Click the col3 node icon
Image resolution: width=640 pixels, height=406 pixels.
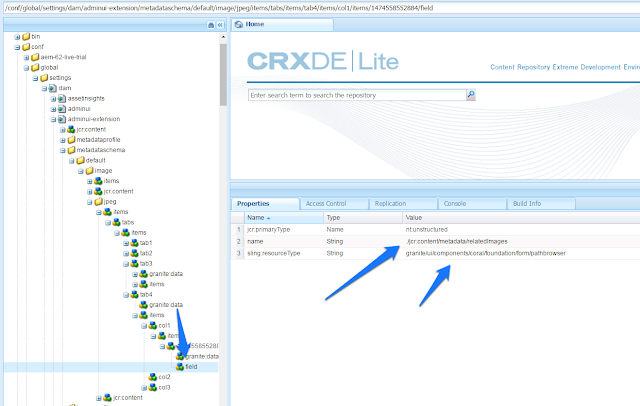tap(153, 387)
